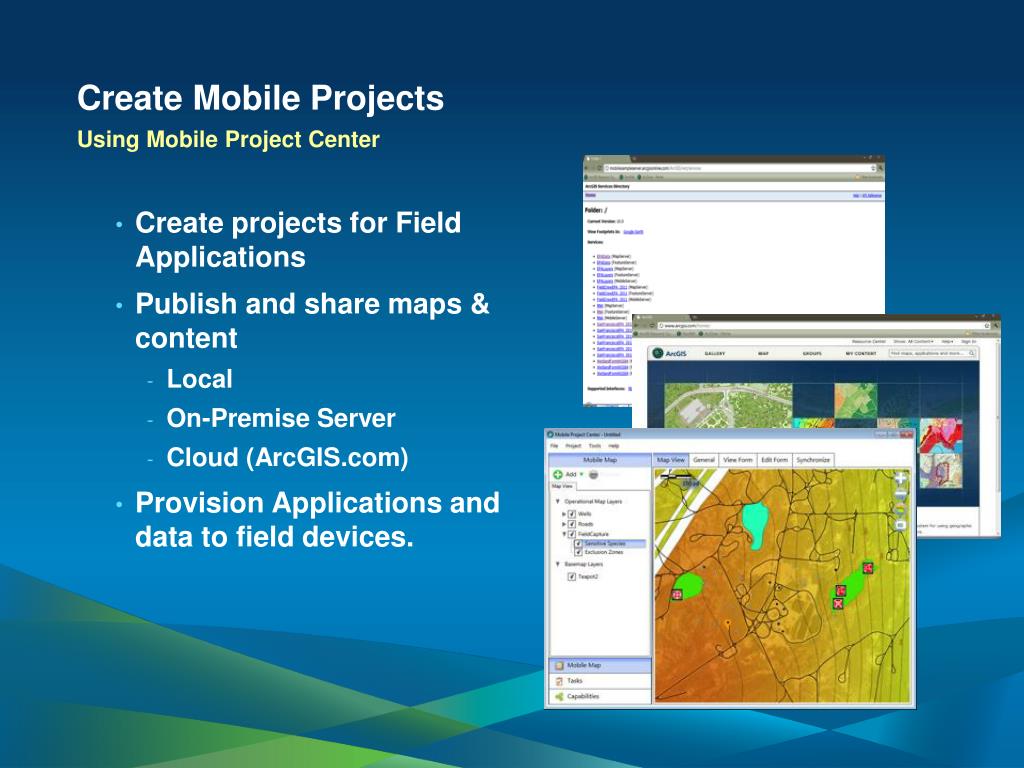Click the zoom out minus icon on the map
The width and height of the screenshot is (1024, 768).
point(900,496)
